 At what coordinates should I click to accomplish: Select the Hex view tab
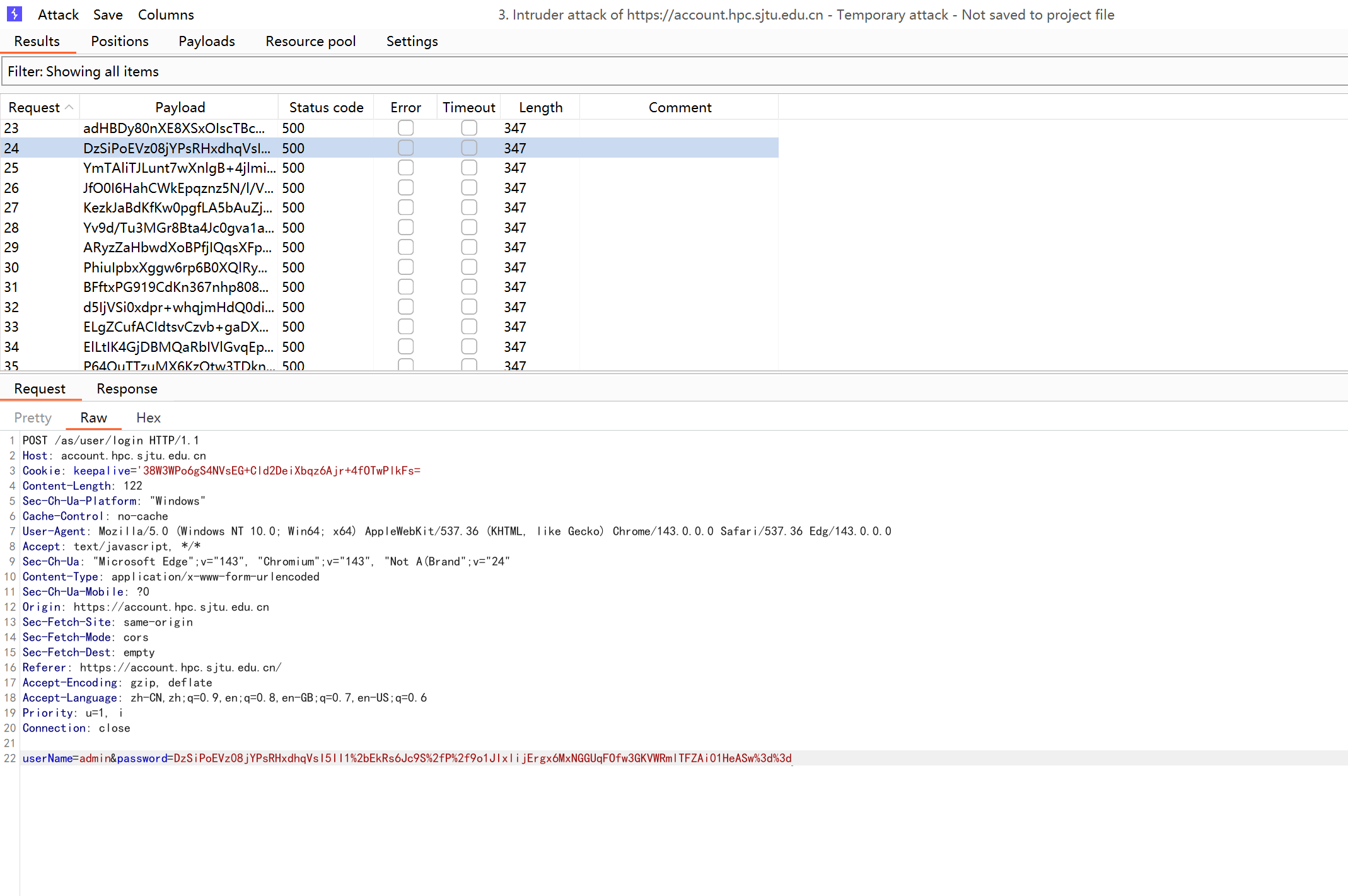[148, 417]
